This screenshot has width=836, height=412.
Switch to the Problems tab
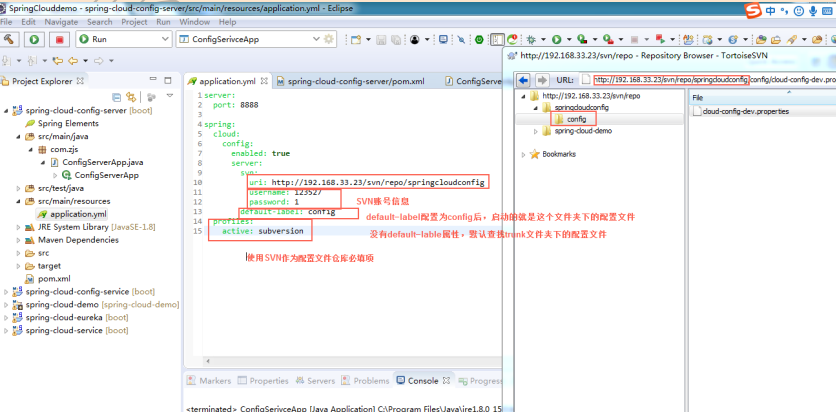(x=366, y=381)
